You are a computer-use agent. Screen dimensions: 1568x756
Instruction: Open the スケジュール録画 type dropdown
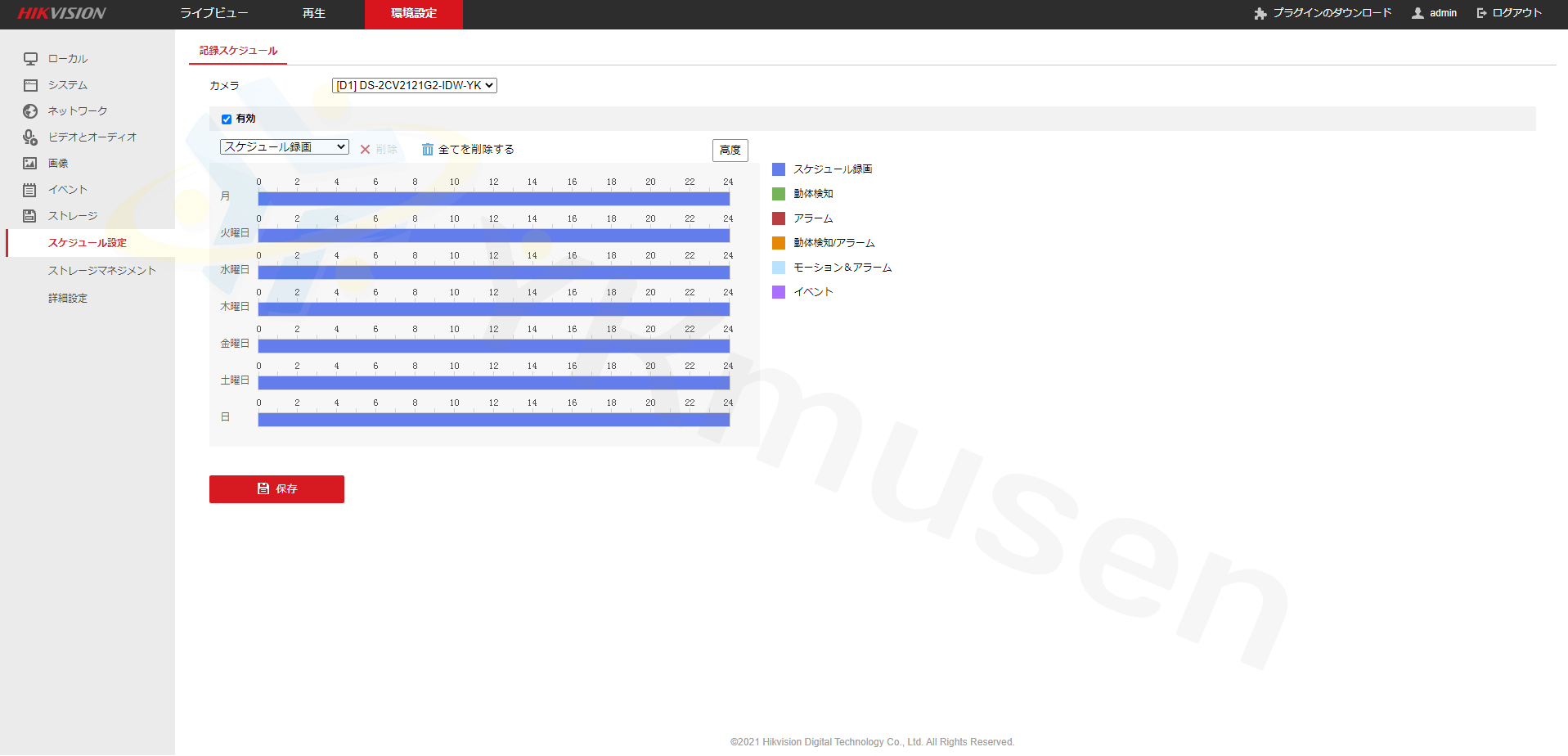click(x=284, y=147)
